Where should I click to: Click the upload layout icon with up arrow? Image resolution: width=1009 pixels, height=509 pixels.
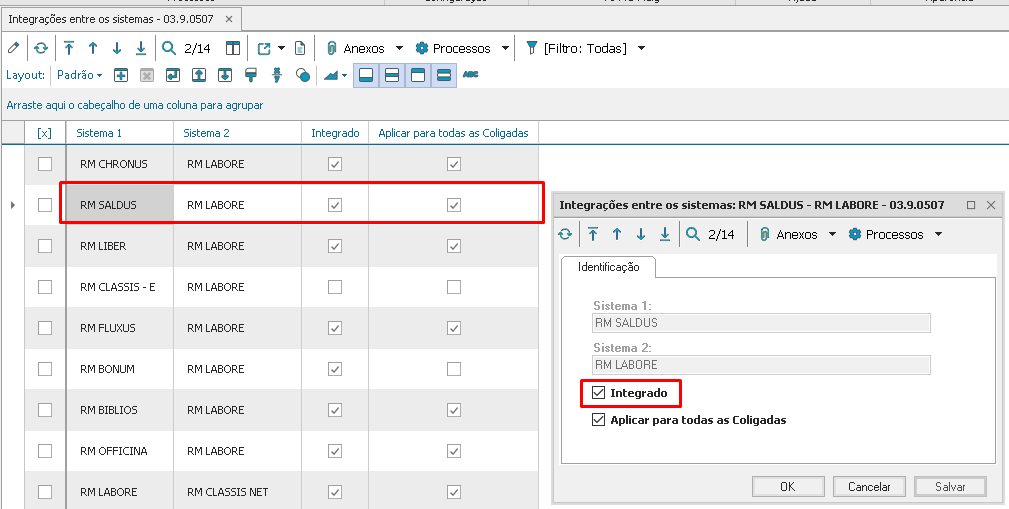click(199, 75)
